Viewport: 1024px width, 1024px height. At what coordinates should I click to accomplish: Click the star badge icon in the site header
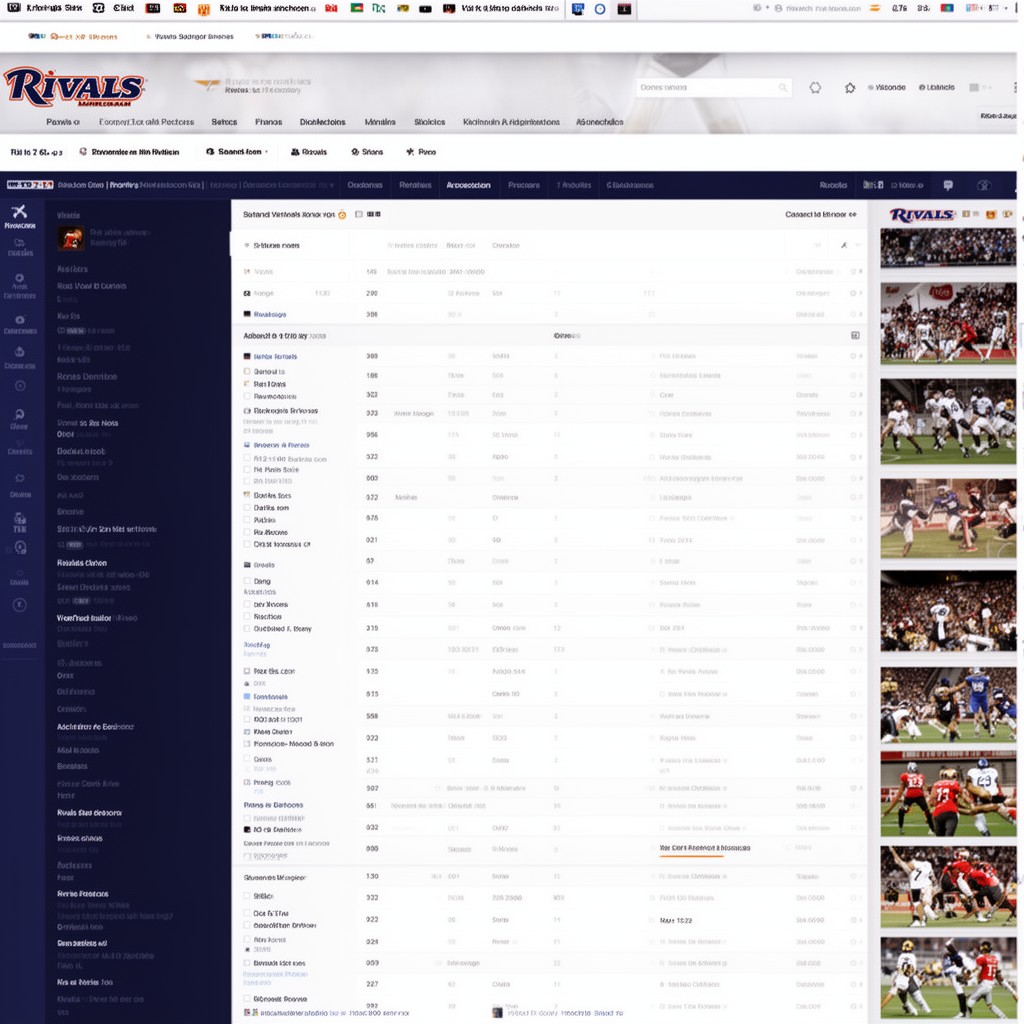click(850, 88)
